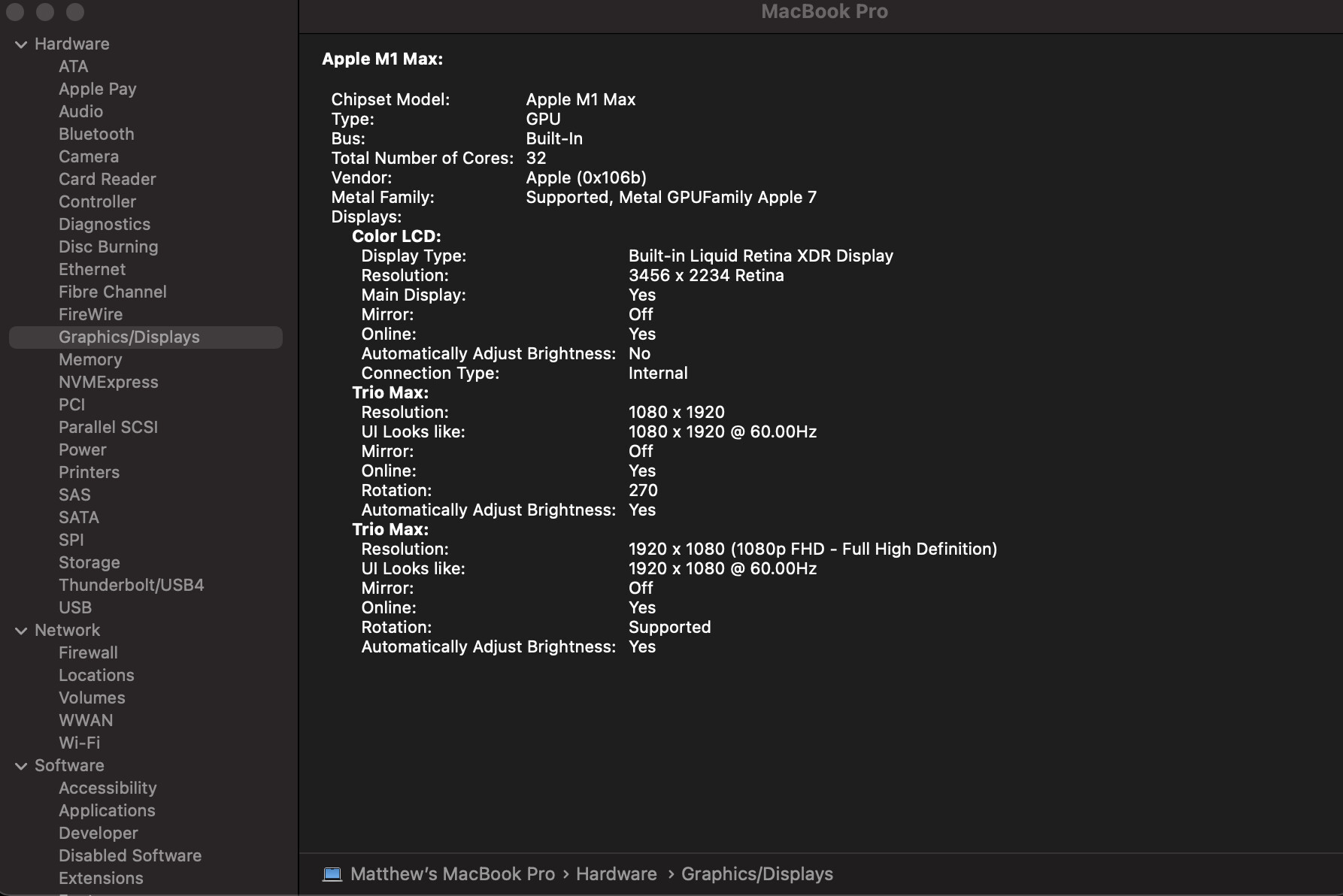Click the Vendor value Apple (0x106b)

click(x=587, y=178)
